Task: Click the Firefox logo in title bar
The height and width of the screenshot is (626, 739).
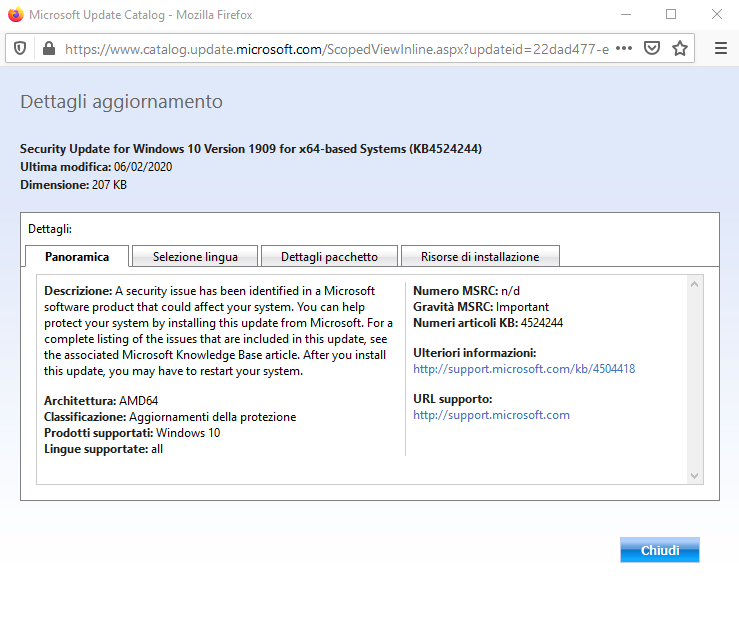Action: pos(16,14)
